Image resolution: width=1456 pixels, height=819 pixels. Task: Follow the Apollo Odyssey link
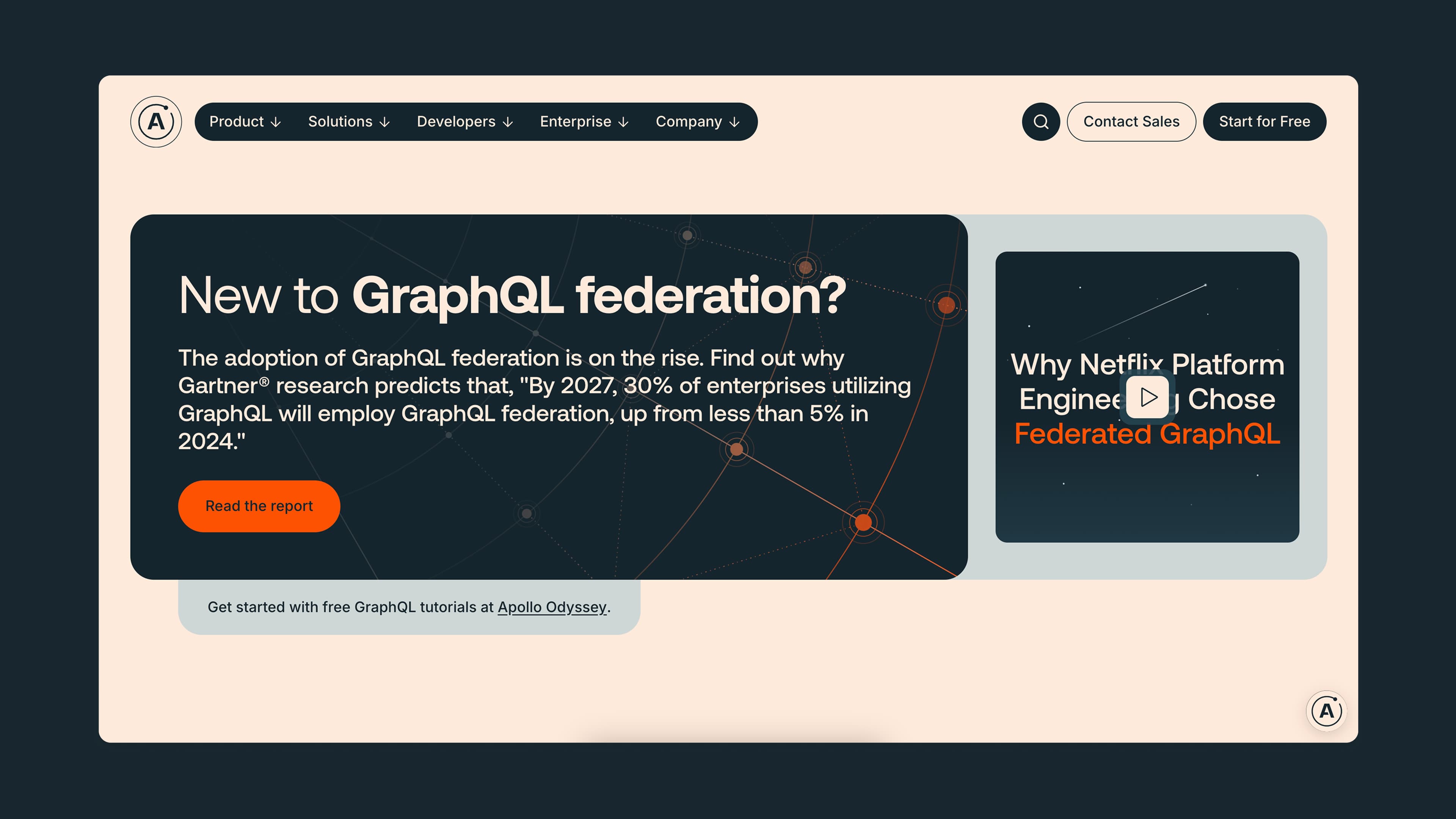[552, 607]
